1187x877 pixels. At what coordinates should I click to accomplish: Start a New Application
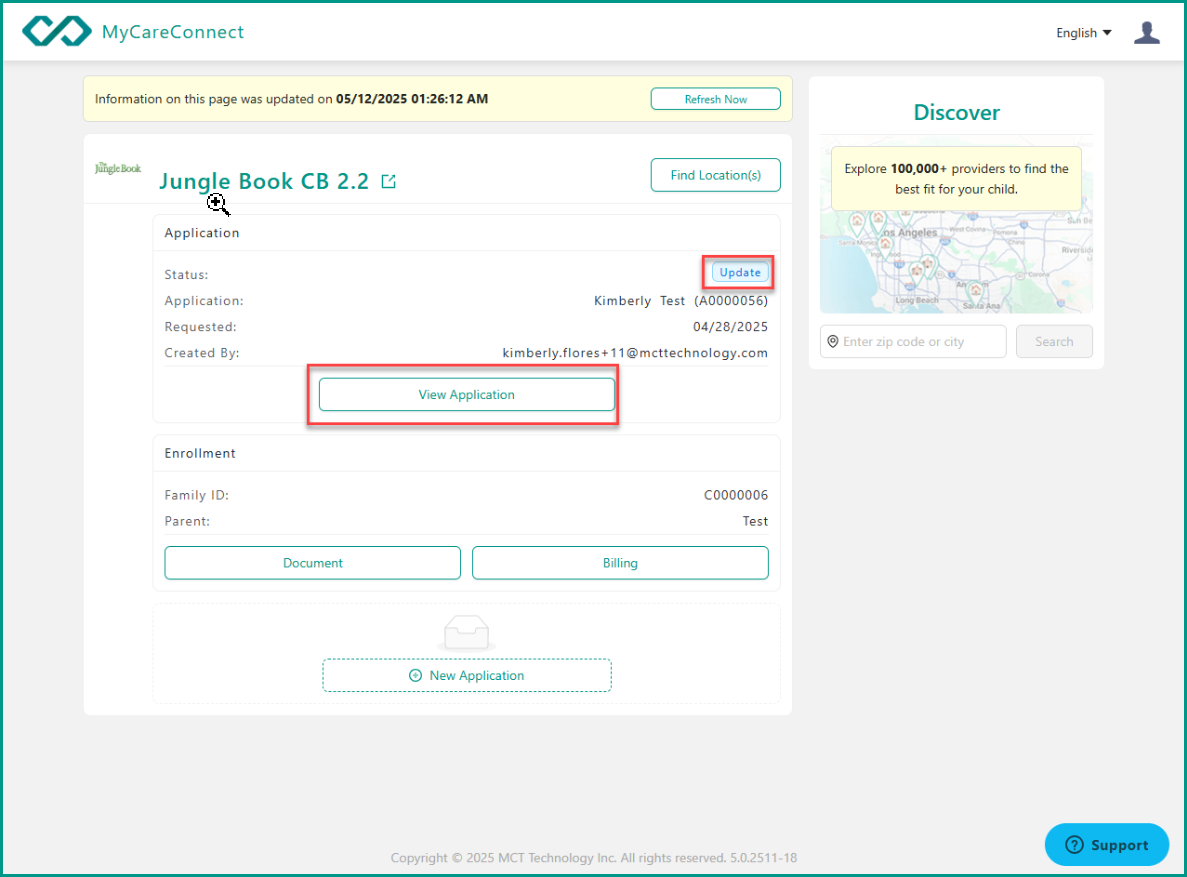[466, 675]
